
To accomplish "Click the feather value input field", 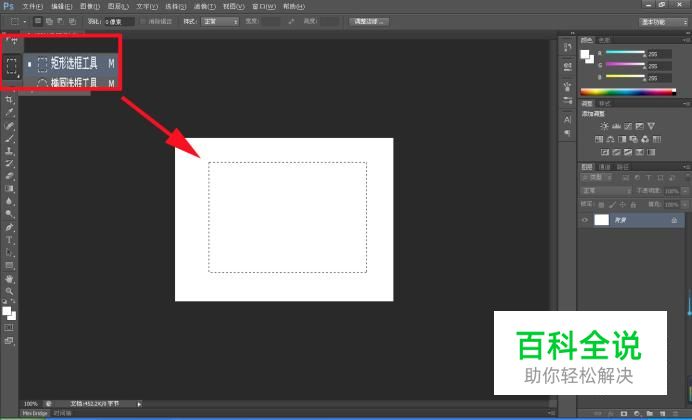I will [119, 21].
